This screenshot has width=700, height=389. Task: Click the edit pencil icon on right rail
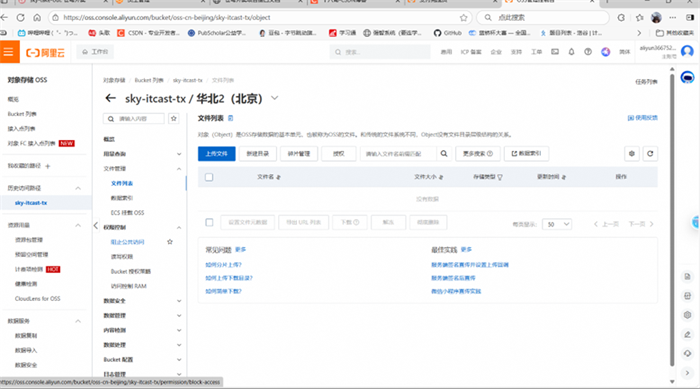point(688,335)
